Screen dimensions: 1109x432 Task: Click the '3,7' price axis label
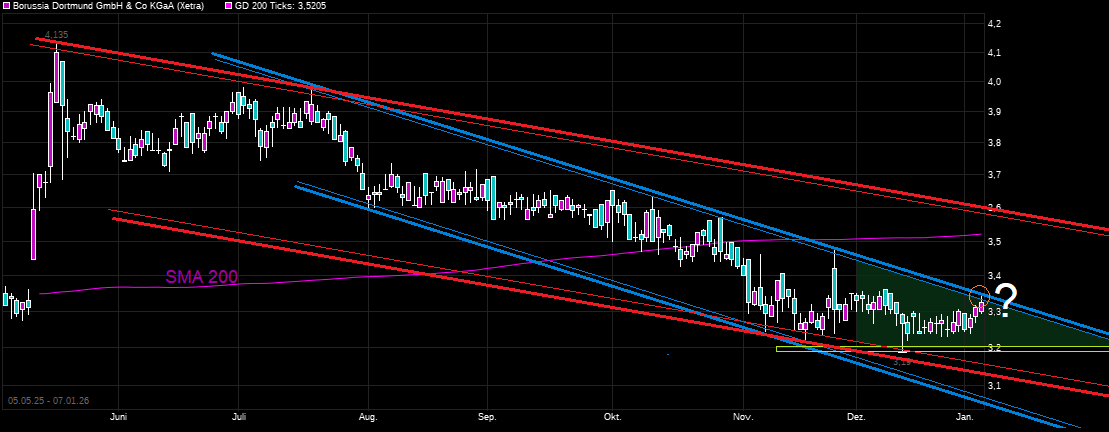[994, 175]
